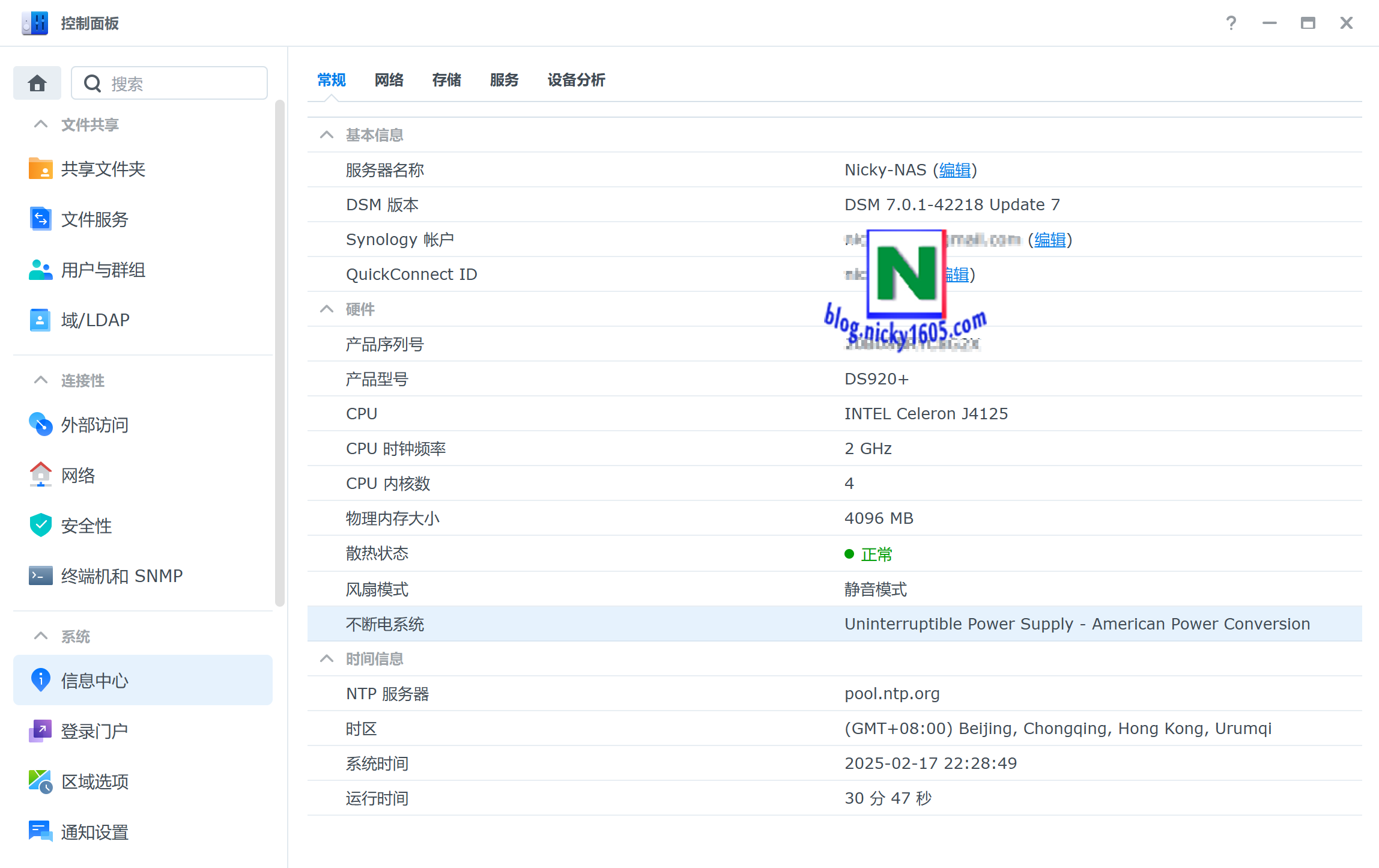Click the help question mark icon
1379x868 pixels.
1231,23
